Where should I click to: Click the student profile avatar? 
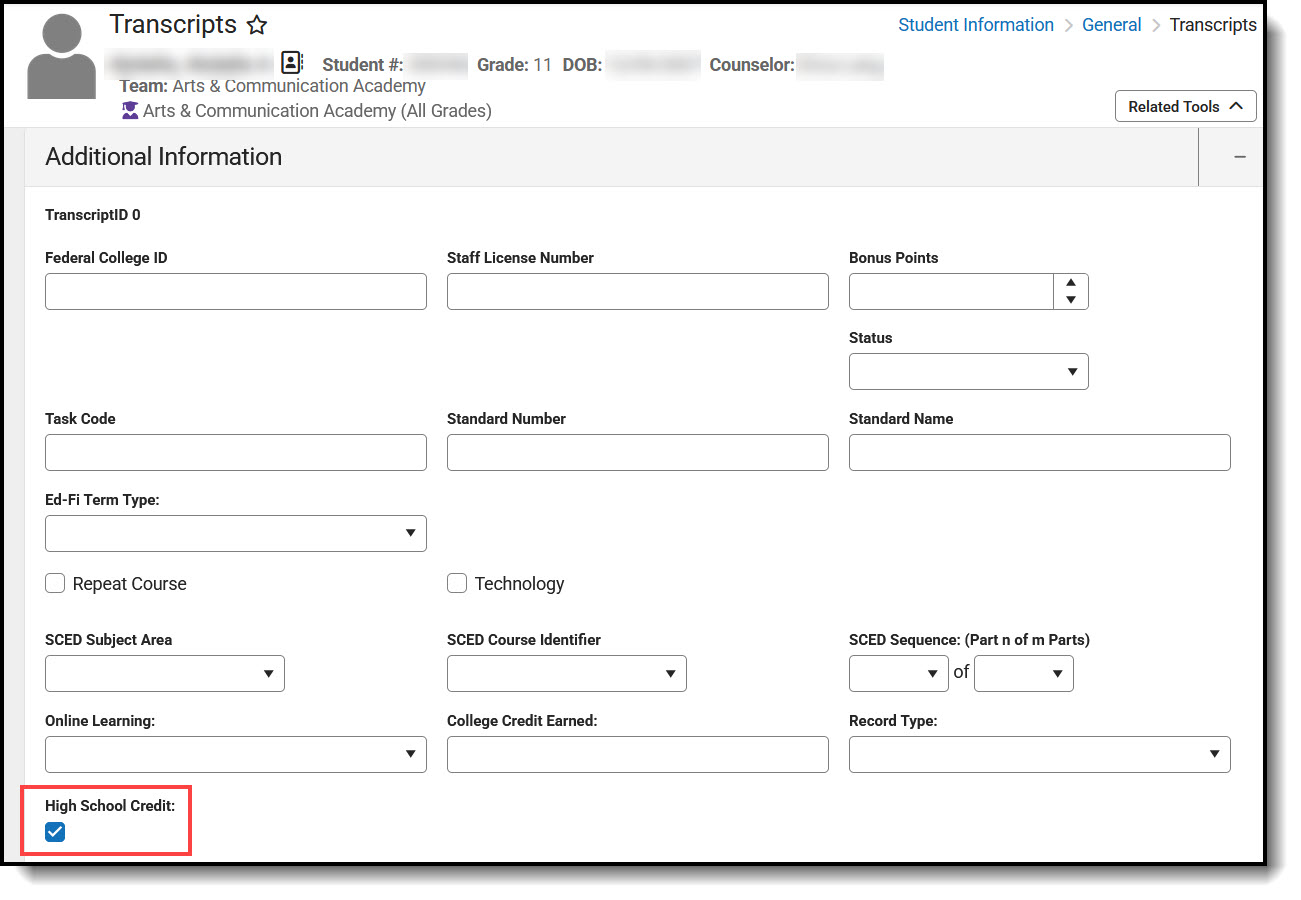point(62,58)
